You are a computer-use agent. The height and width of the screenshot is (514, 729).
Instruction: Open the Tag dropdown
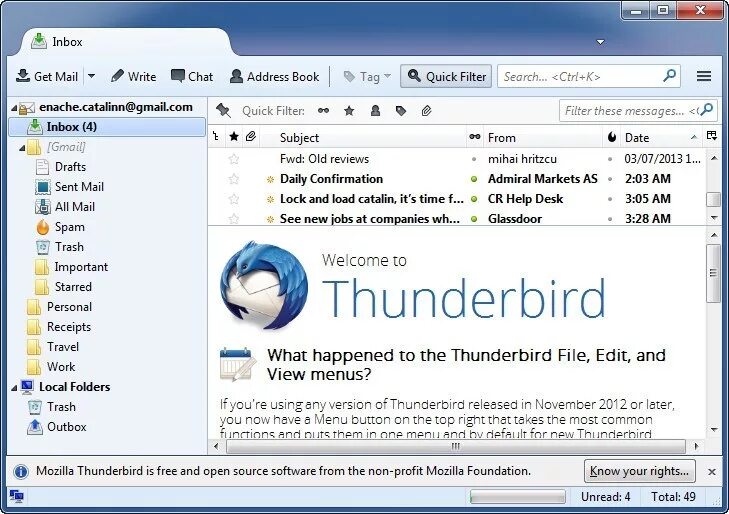367,76
